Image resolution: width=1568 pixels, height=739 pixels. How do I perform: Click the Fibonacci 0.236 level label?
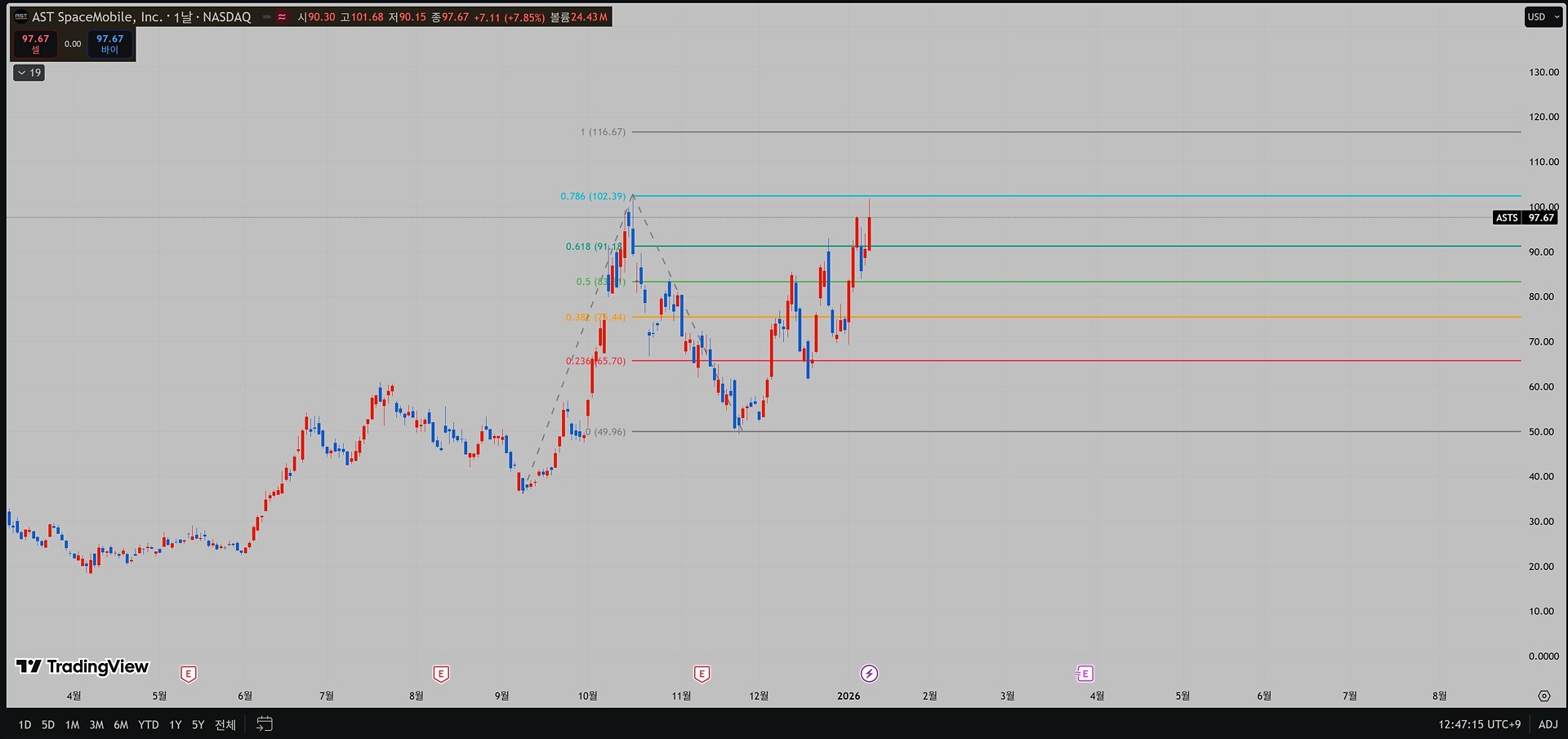point(595,361)
